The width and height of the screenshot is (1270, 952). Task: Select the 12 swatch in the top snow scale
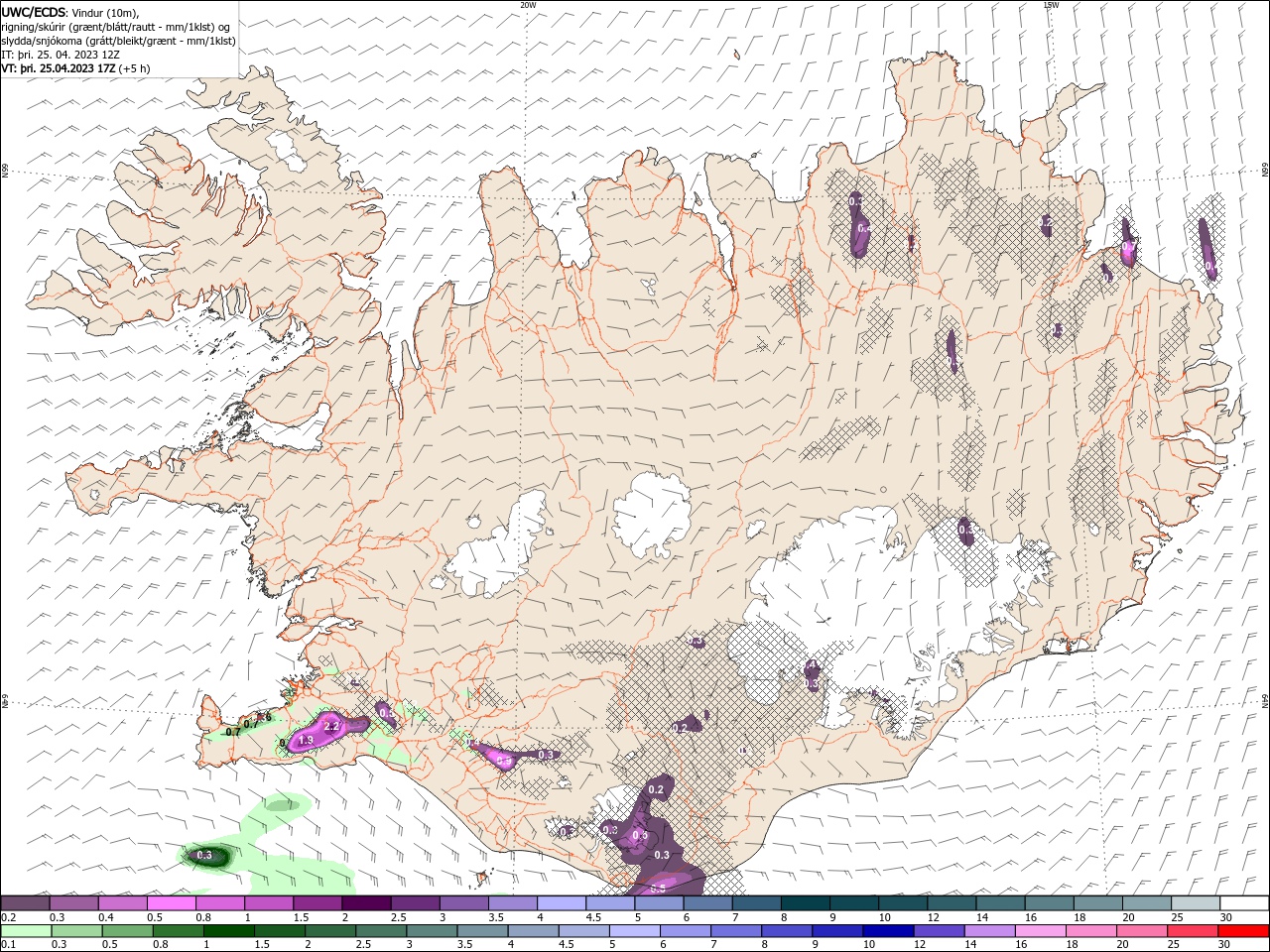(952, 902)
